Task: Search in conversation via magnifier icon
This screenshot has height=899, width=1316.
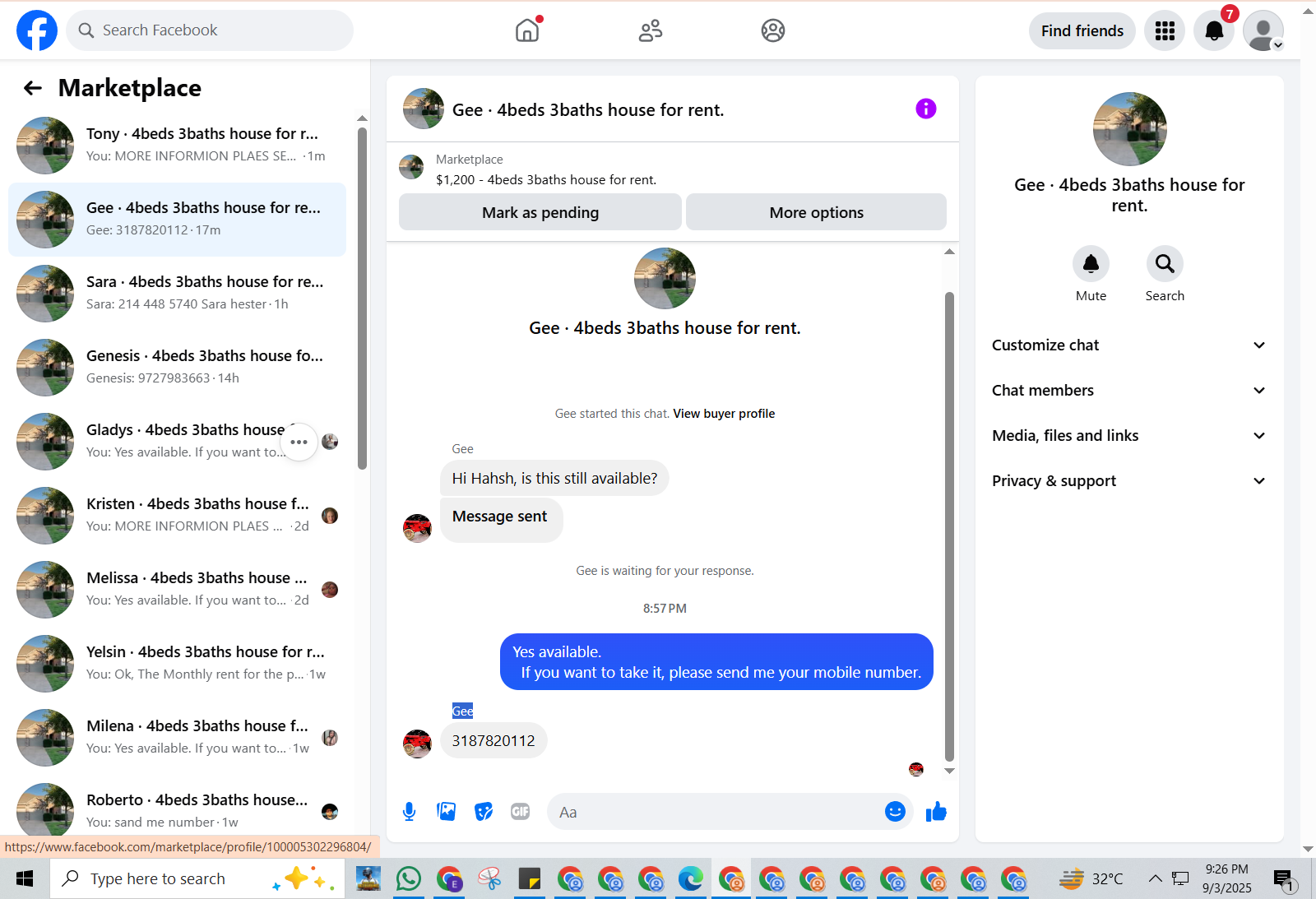Action: tap(1165, 264)
